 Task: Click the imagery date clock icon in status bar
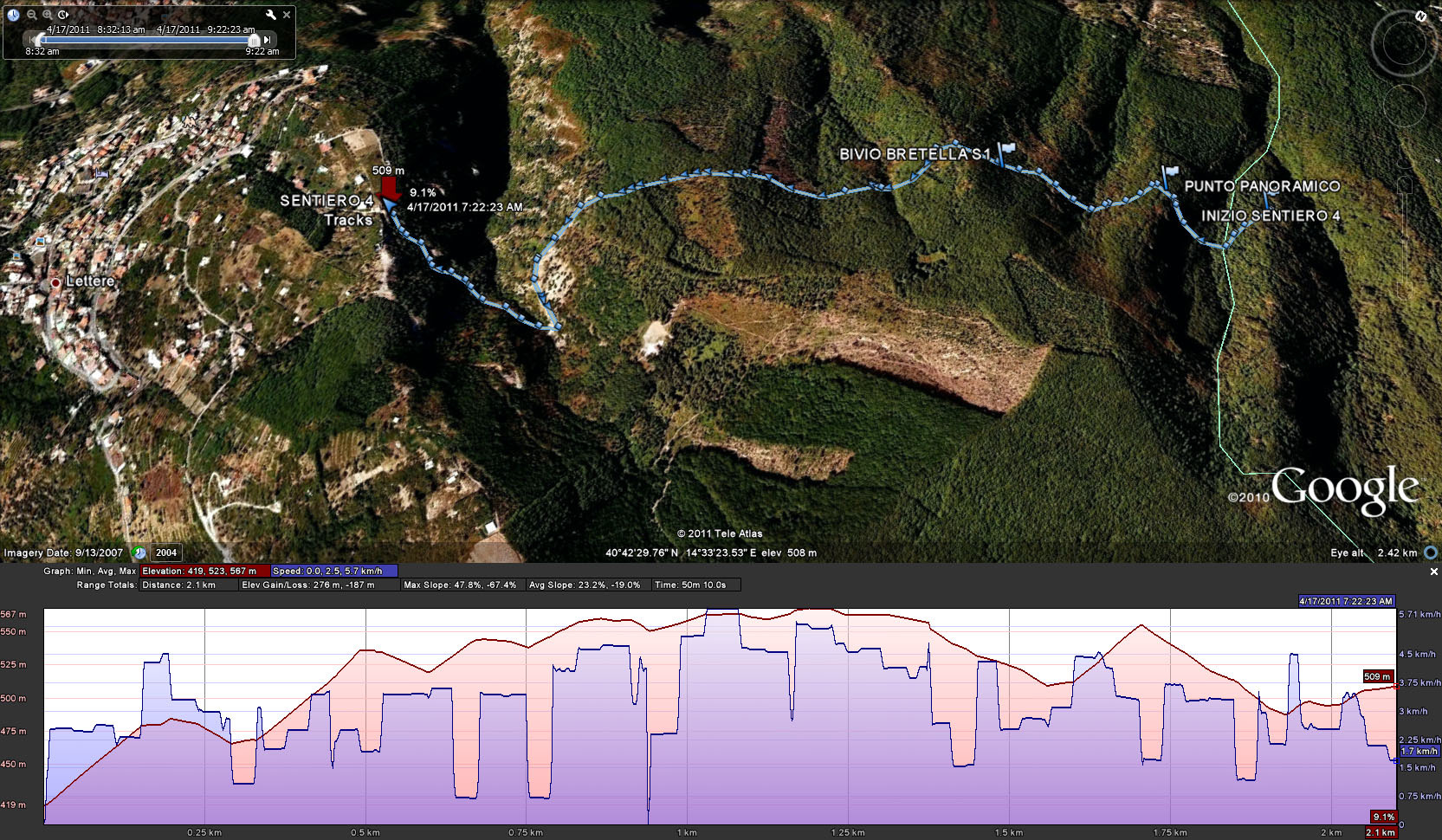click(x=139, y=552)
